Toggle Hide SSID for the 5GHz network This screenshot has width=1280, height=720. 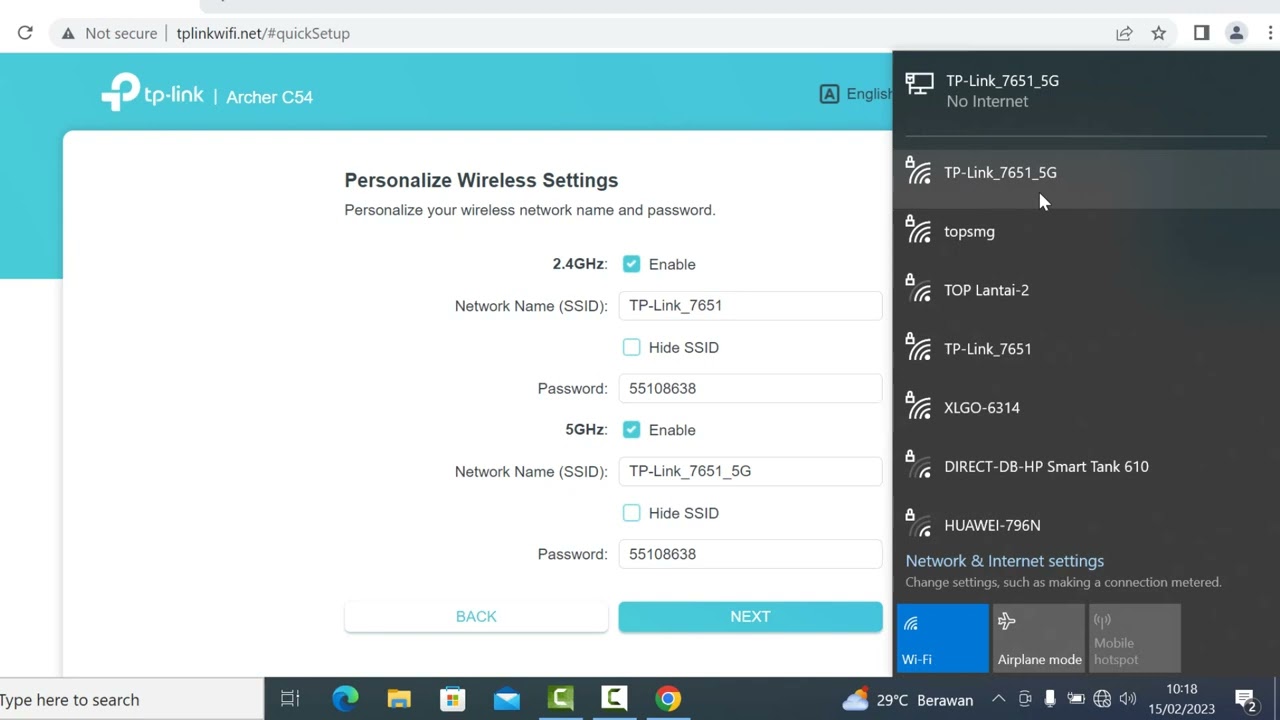click(631, 513)
